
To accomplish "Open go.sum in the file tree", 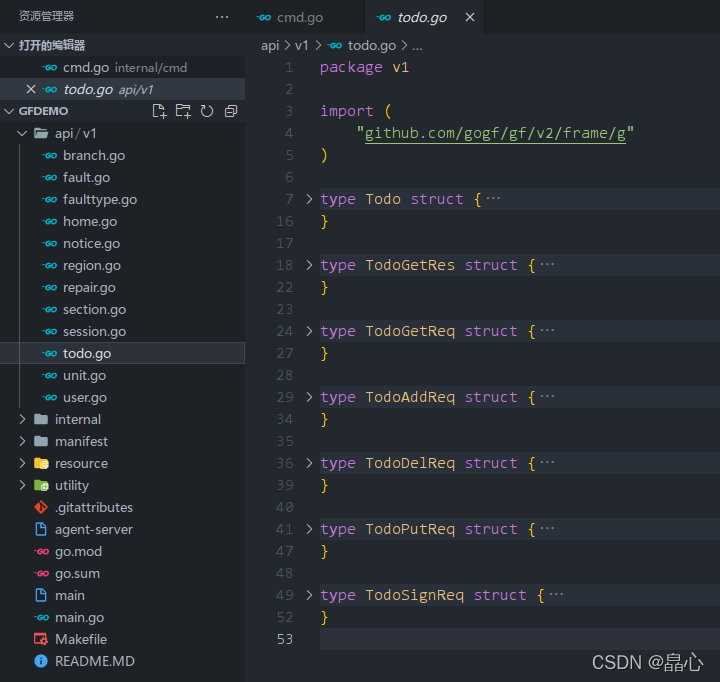I will 122,574.
